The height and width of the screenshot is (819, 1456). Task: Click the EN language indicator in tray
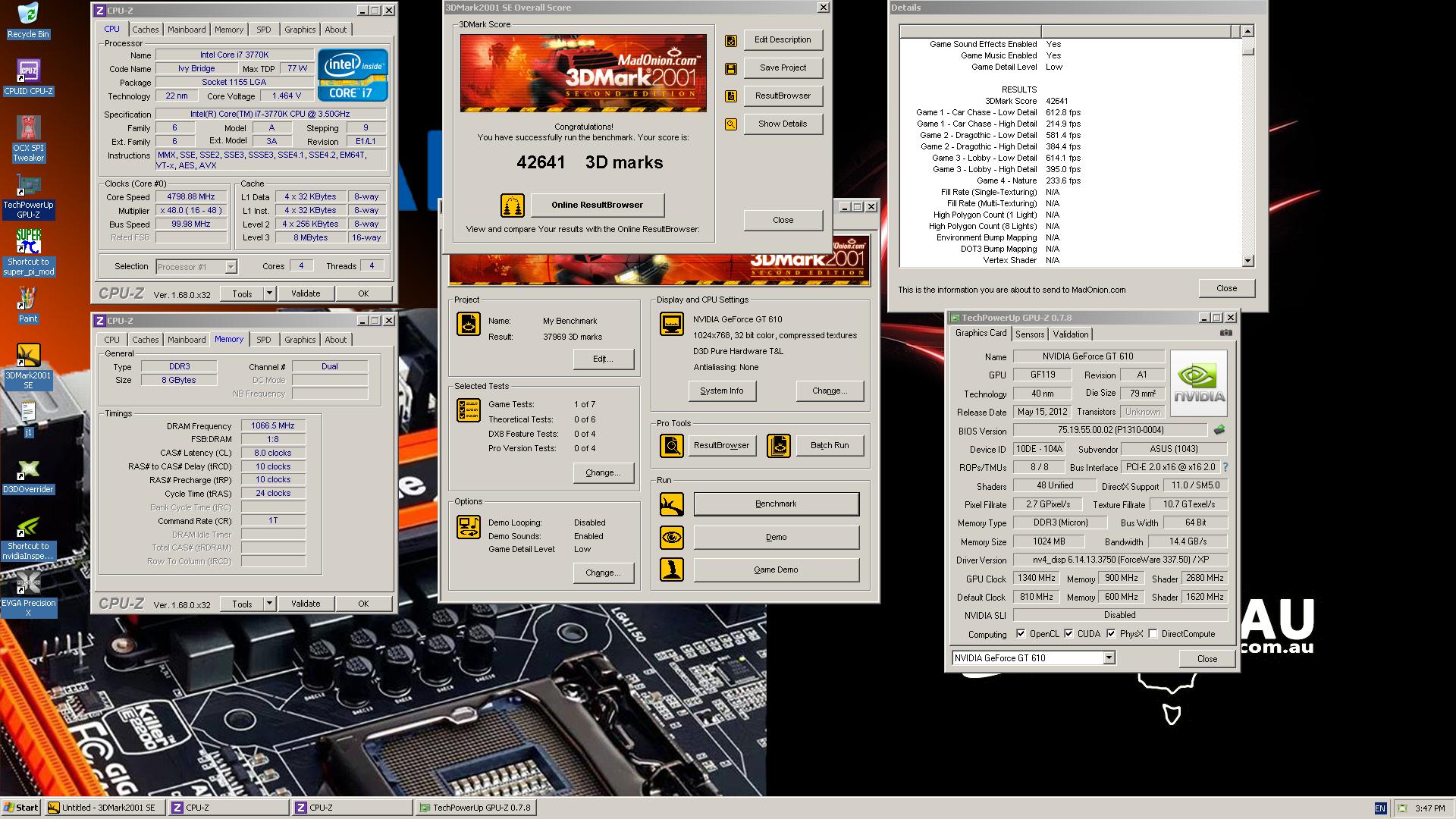1380,809
